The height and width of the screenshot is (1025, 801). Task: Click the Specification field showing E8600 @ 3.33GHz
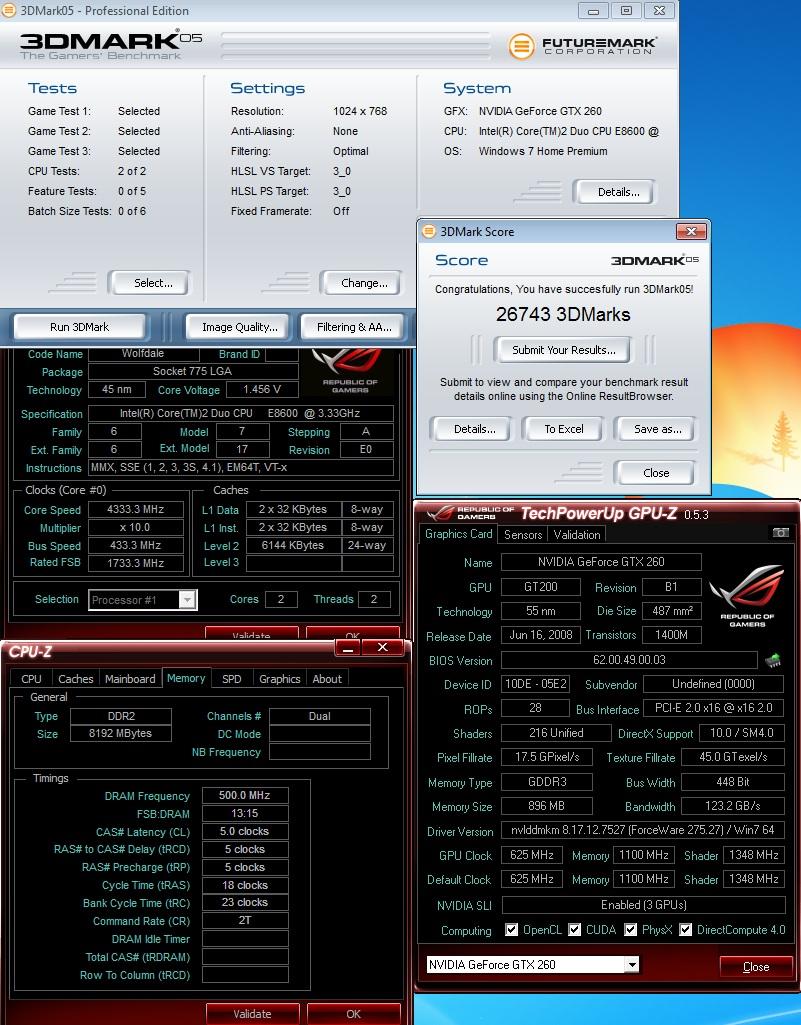(241, 413)
